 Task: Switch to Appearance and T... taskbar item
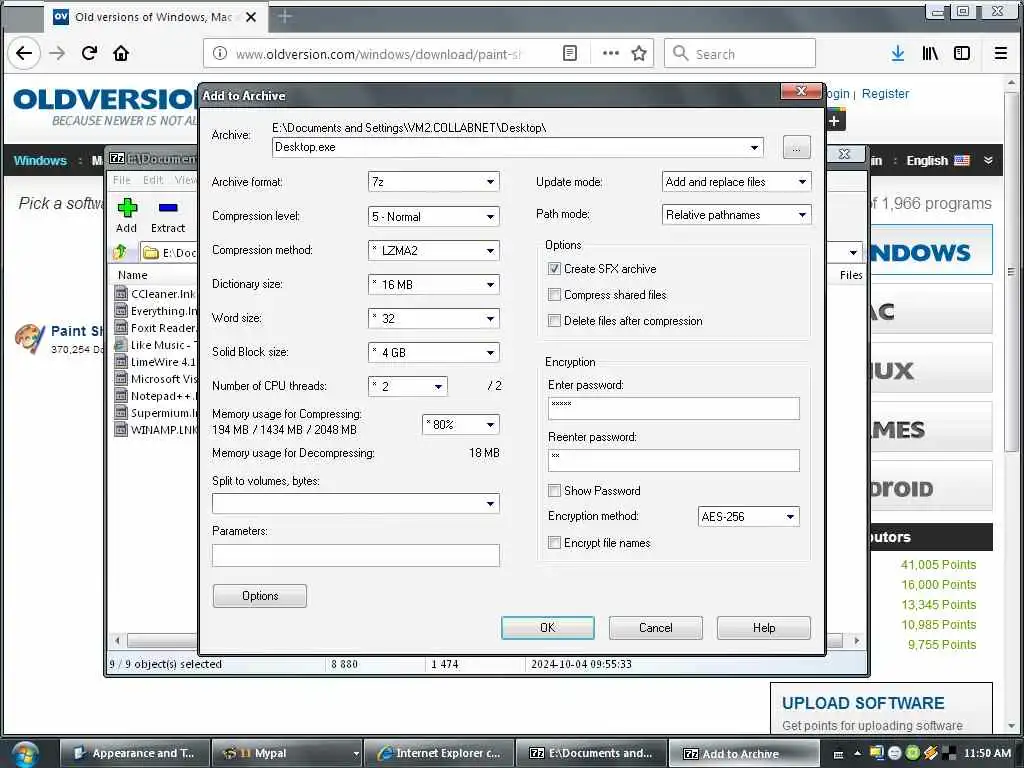pos(136,753)
